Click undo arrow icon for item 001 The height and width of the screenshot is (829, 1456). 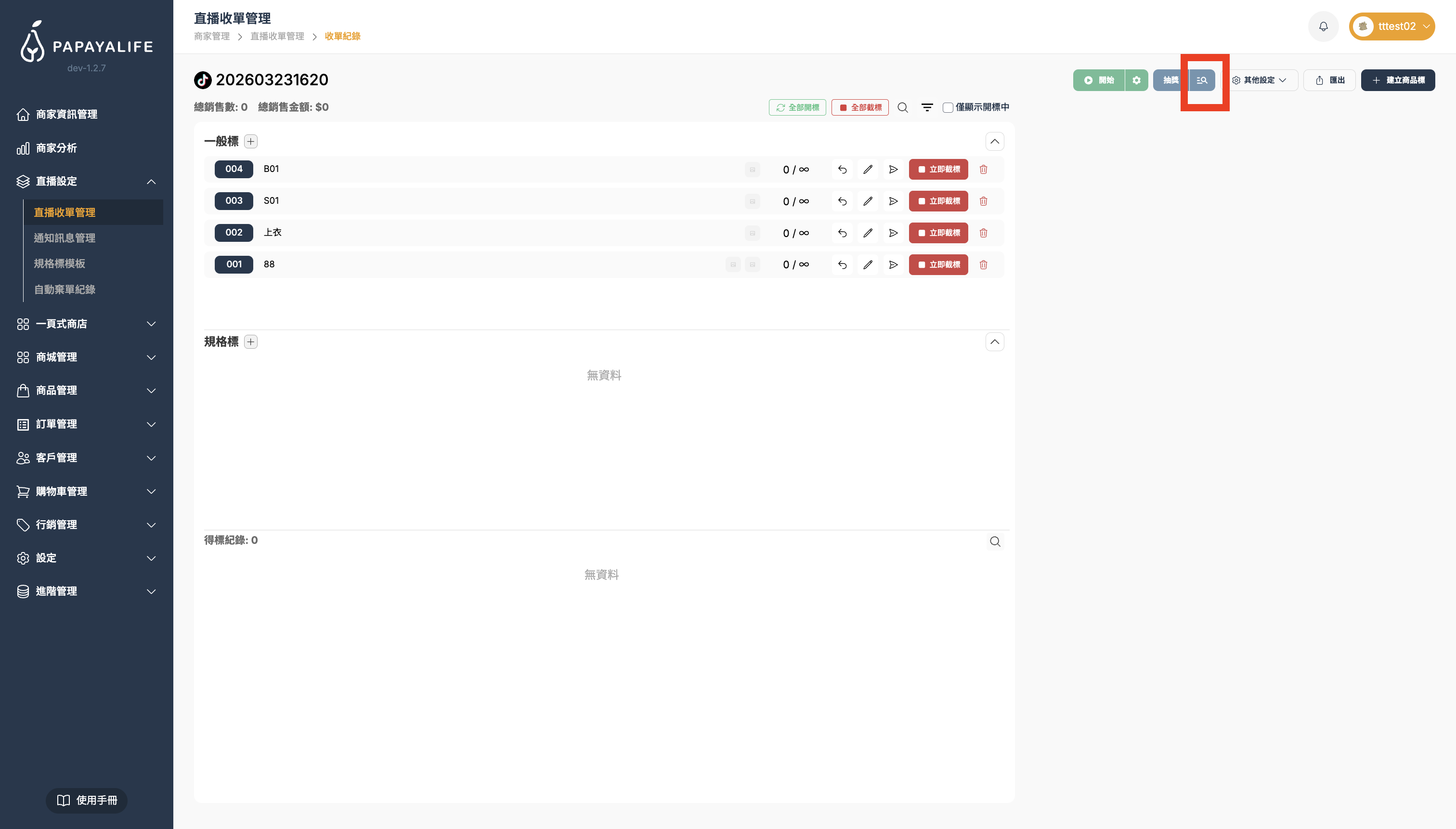pyautogui.click(x=842, y=265)
